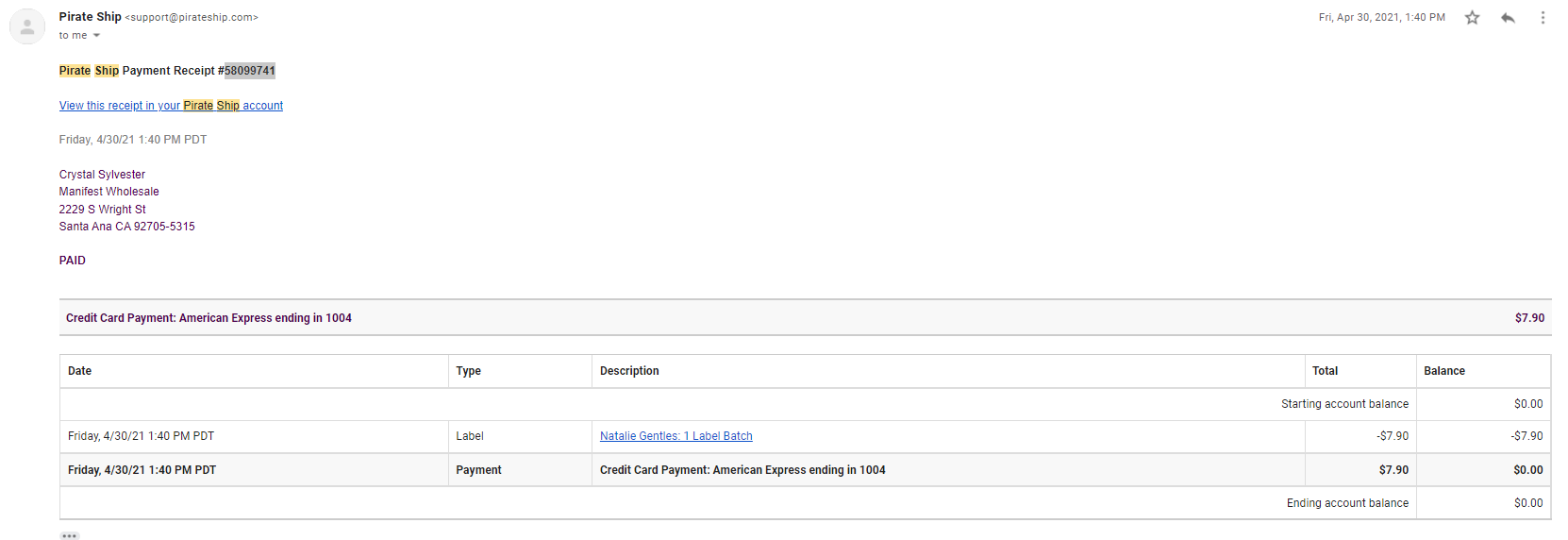The width and height of the screenshot is (1568, 540).
Task: Open the More options three-dot menu
Action: point(1543,18)
